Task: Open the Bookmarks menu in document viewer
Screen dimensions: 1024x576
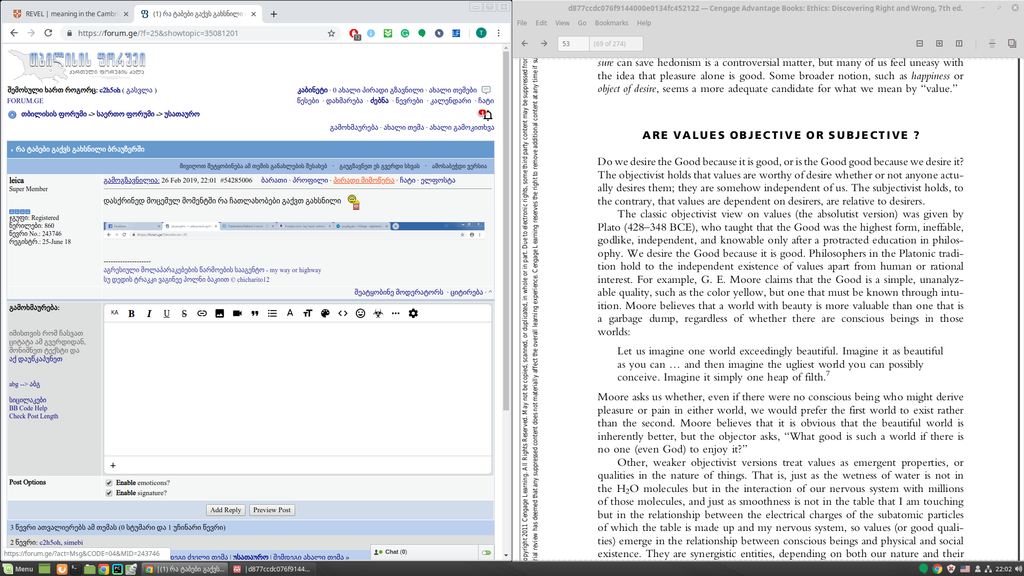Action: [x=611, y=23]
